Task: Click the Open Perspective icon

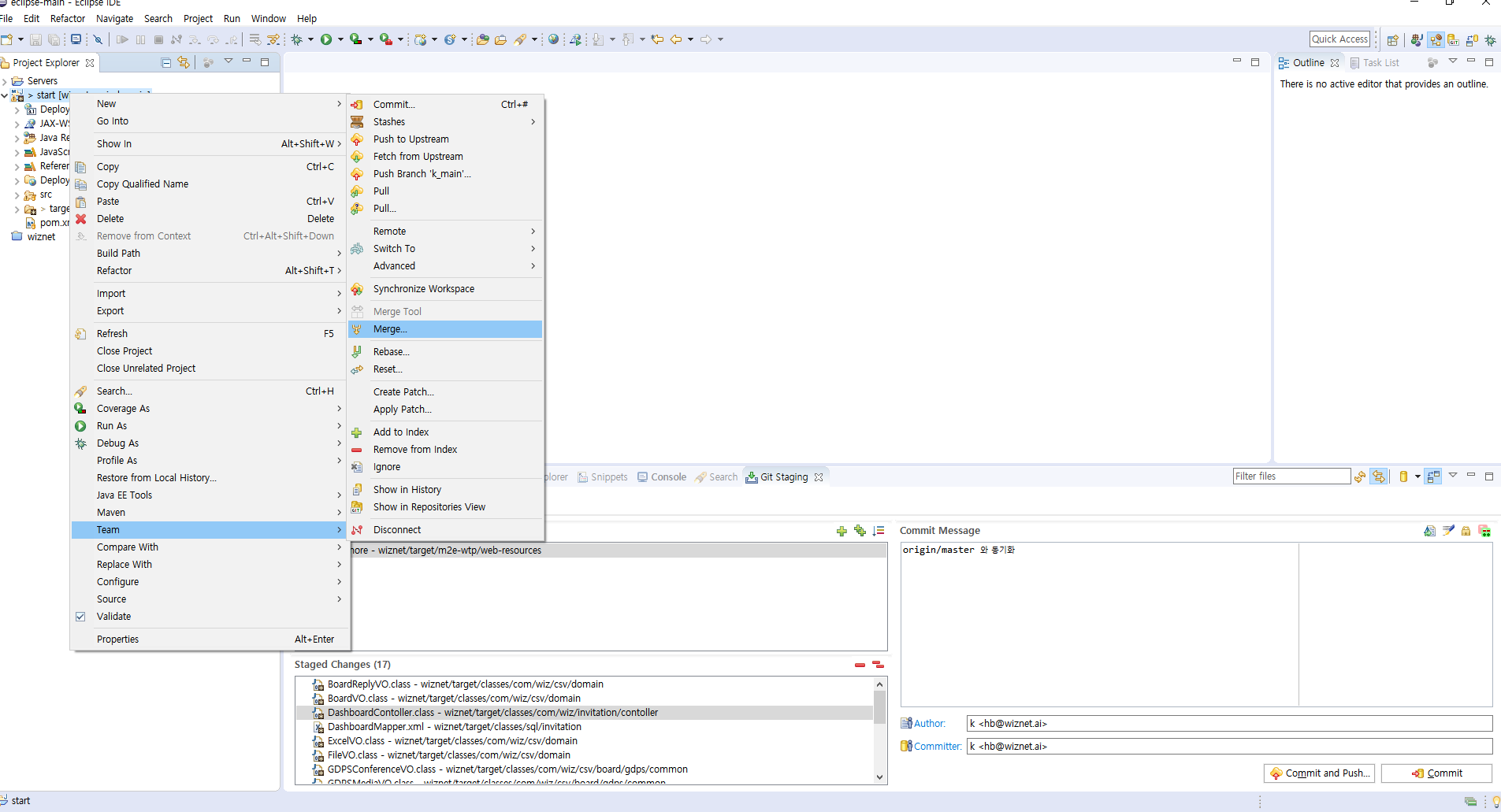Action: pos(1392,39)
